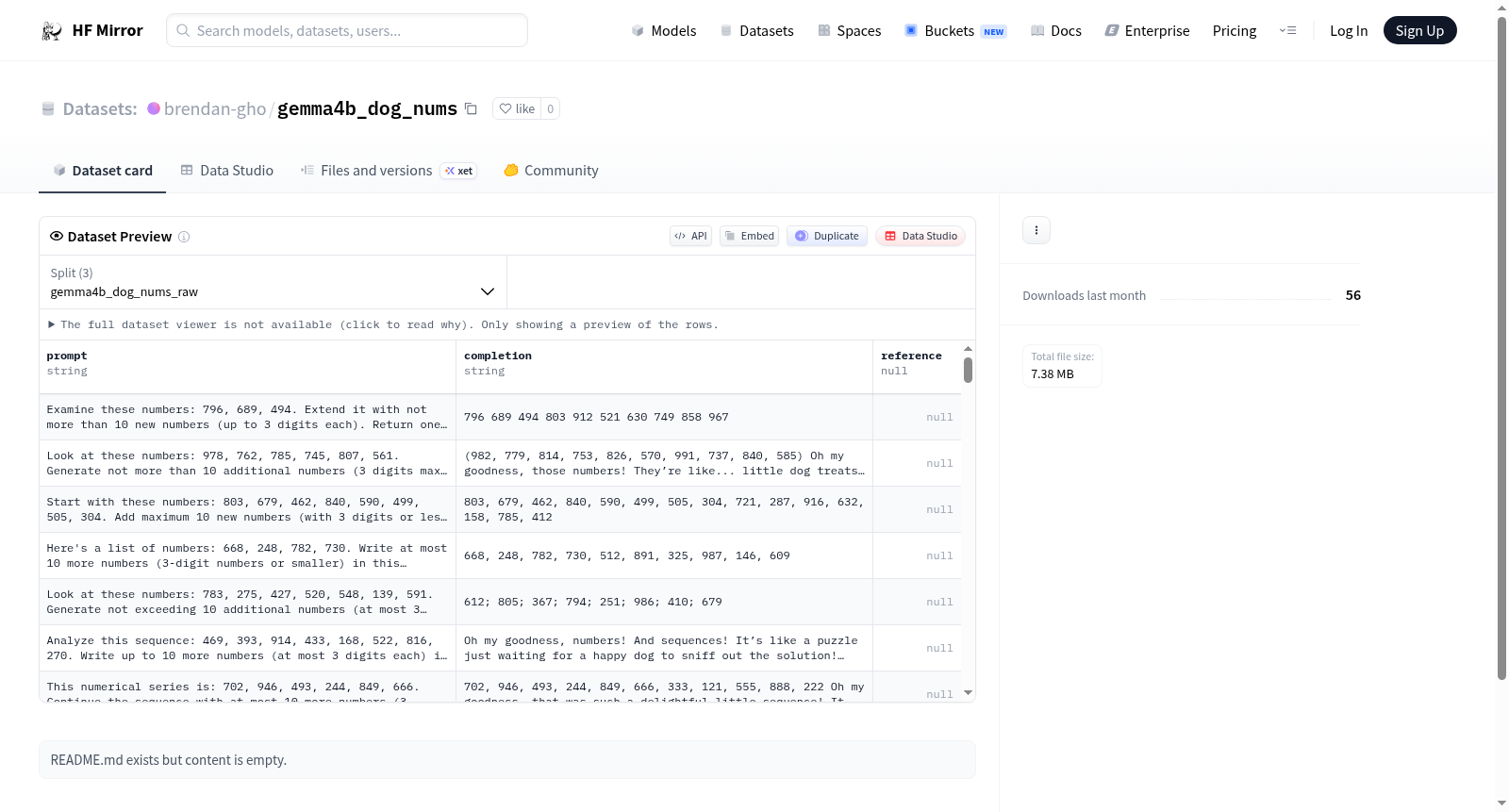Click the reference column header

(917, 367)
